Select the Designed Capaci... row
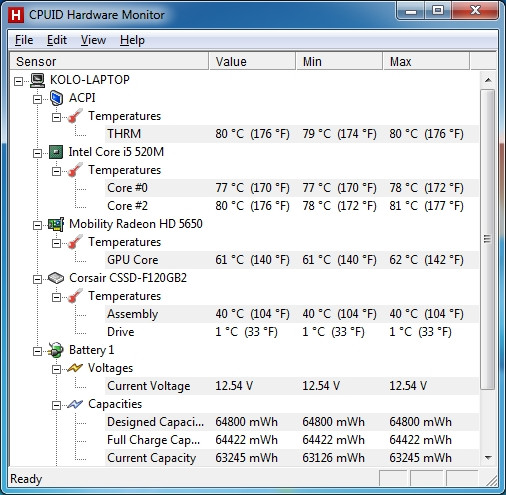 [292, 422]
